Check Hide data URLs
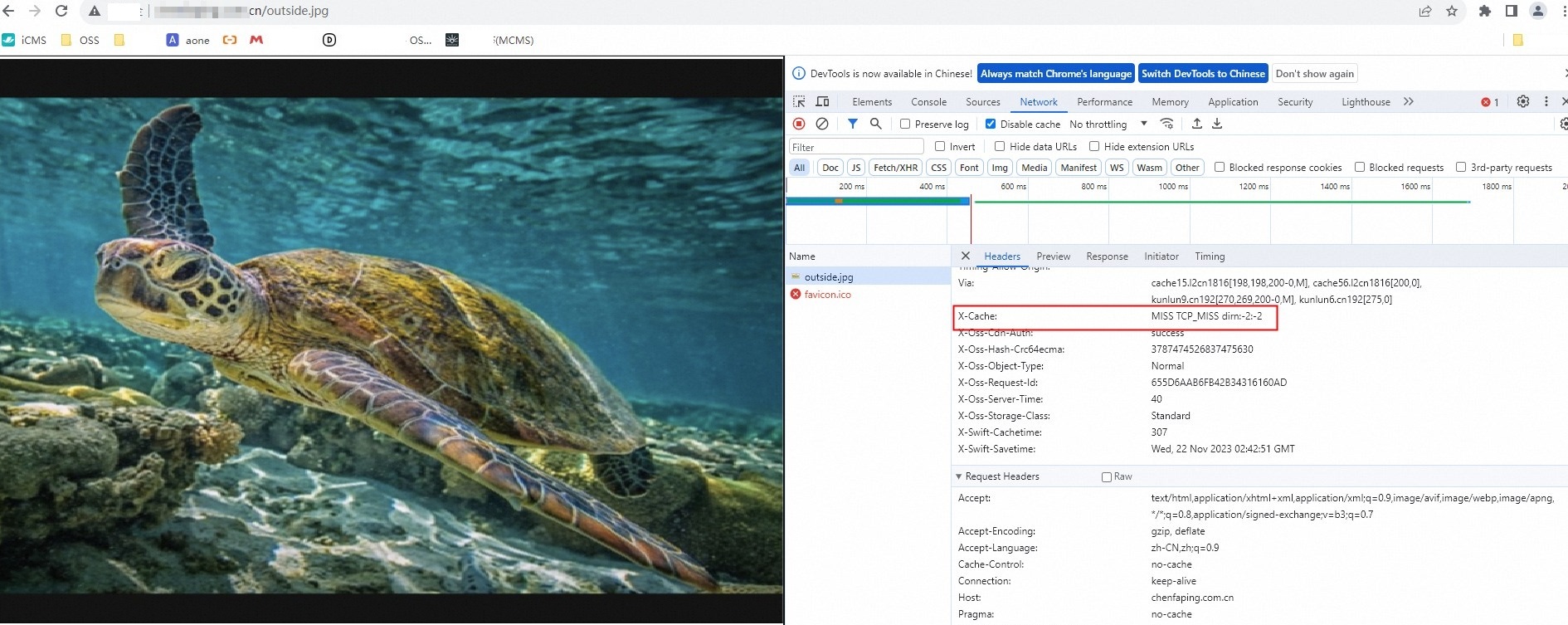 tap(1000, 146)
